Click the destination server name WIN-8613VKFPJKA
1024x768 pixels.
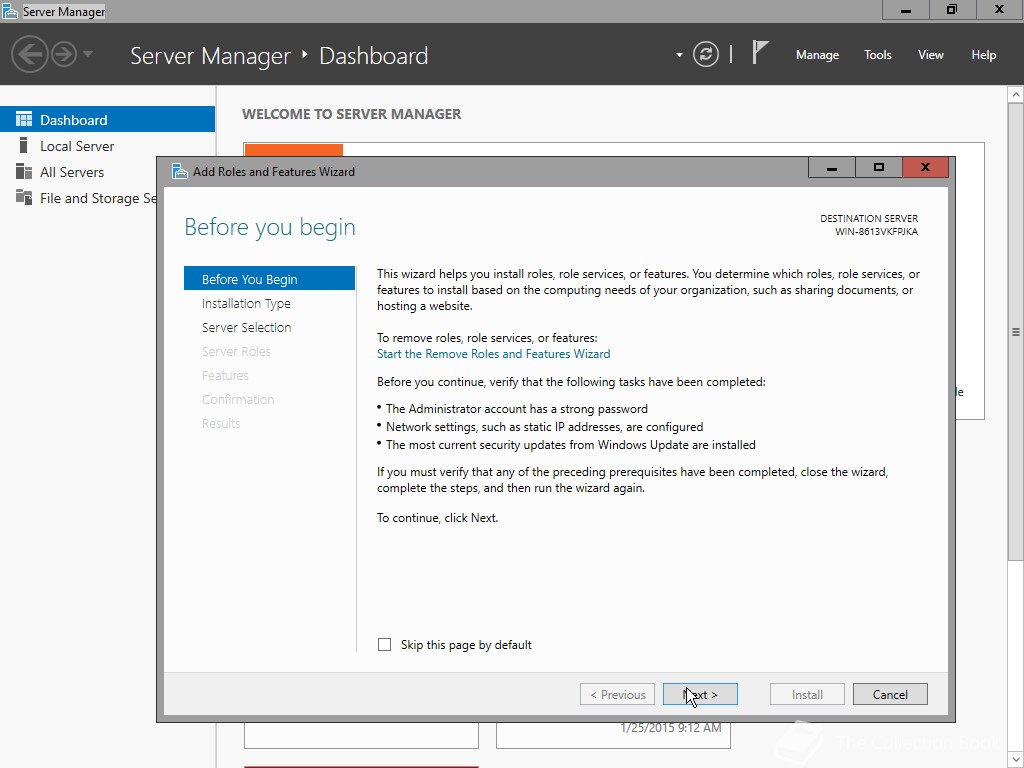pyautogui.click(x=876, y=232)
